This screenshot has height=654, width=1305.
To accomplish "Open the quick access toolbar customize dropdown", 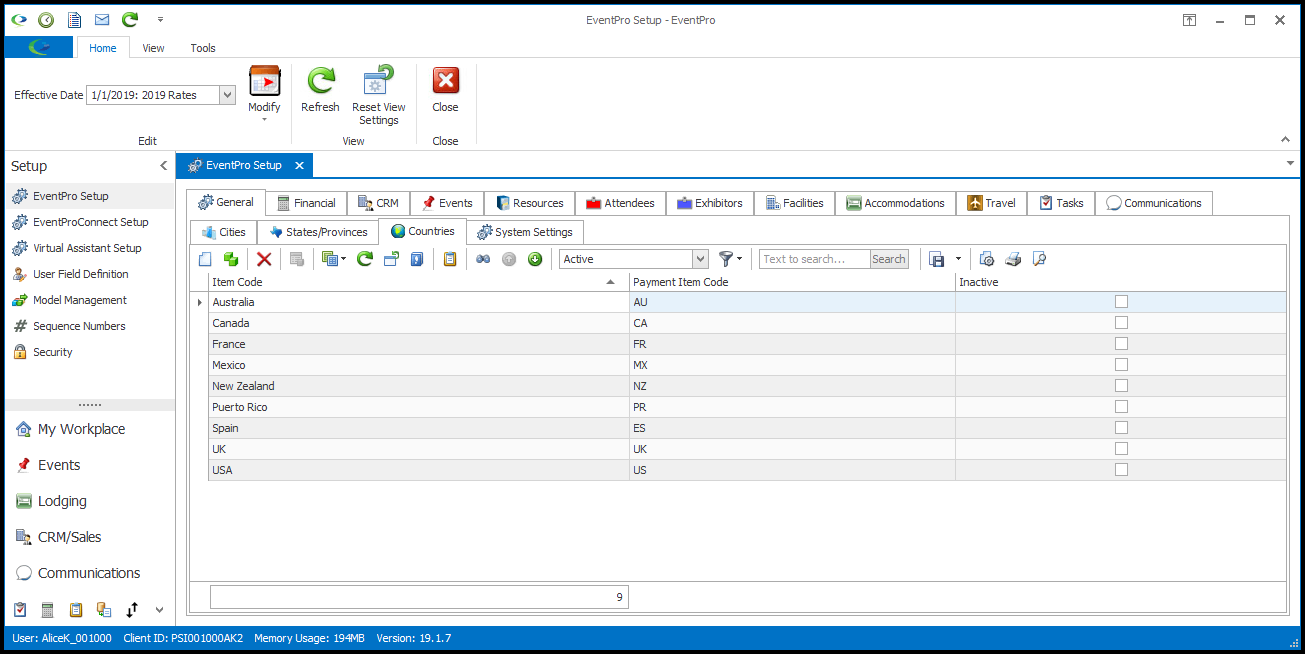I will coord(160,20).
